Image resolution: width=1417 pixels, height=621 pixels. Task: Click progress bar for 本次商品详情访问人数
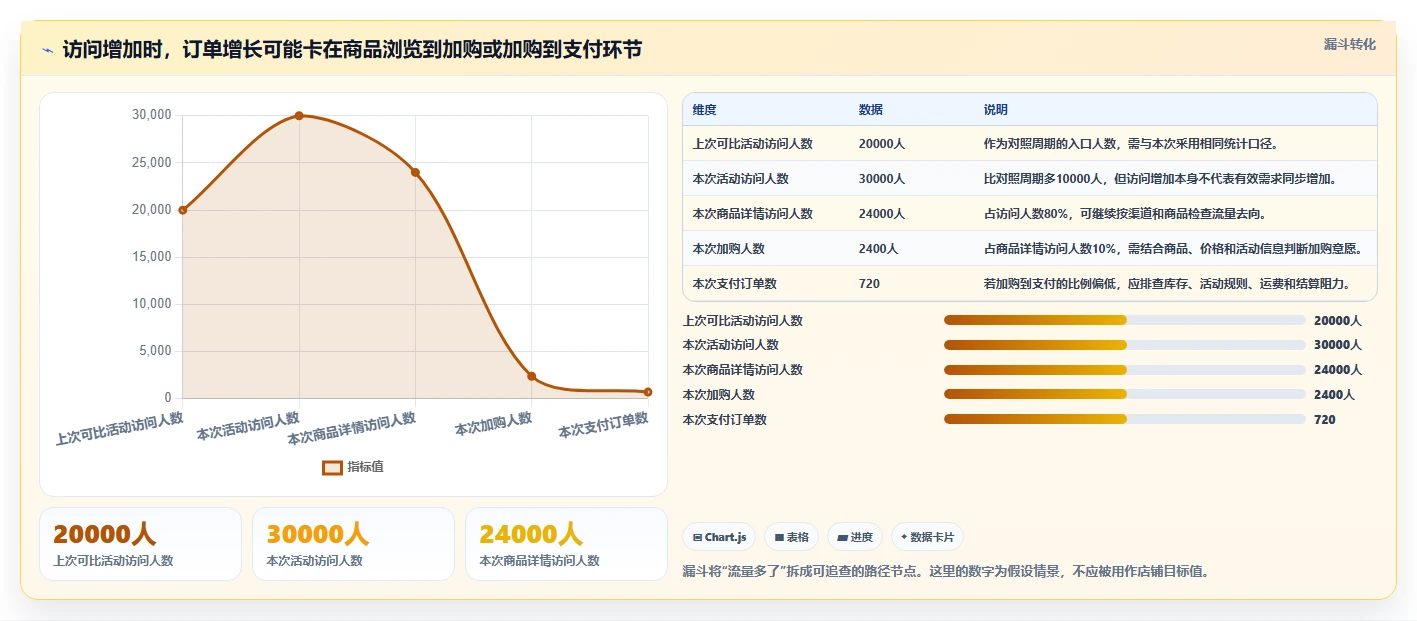tap(1125, 370)
